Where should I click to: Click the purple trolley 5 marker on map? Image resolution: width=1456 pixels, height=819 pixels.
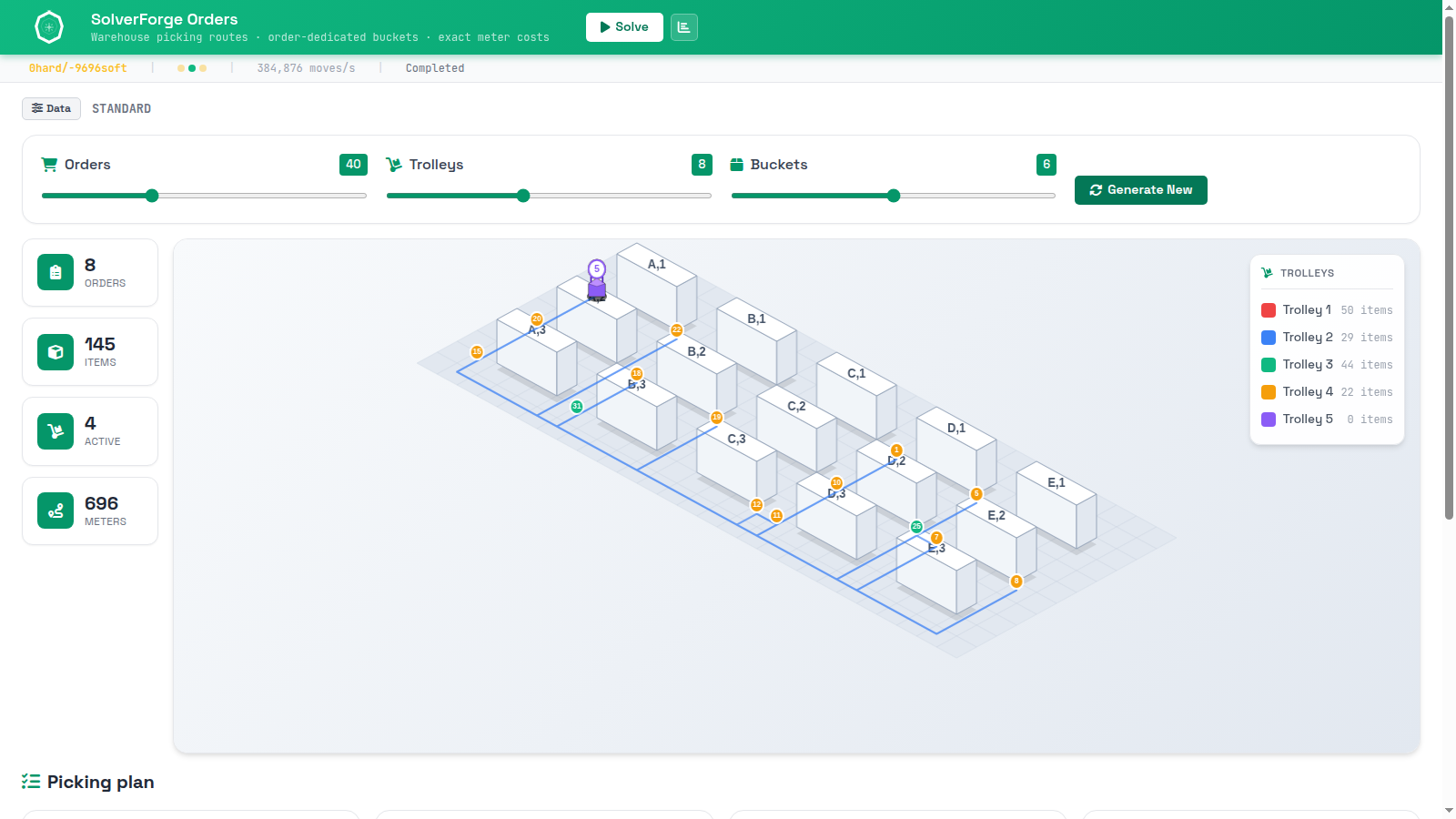coord(597,280)
